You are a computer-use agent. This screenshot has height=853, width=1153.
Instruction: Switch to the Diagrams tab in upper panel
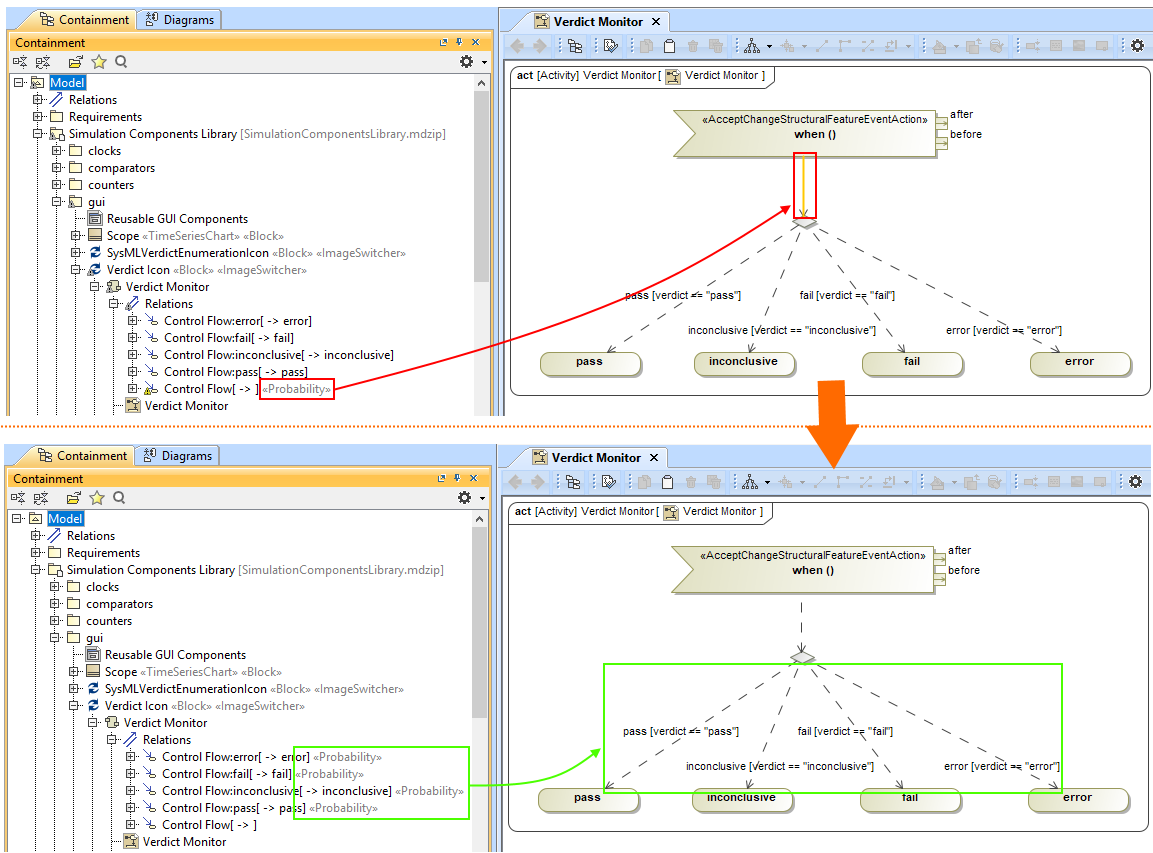[182, 19]
